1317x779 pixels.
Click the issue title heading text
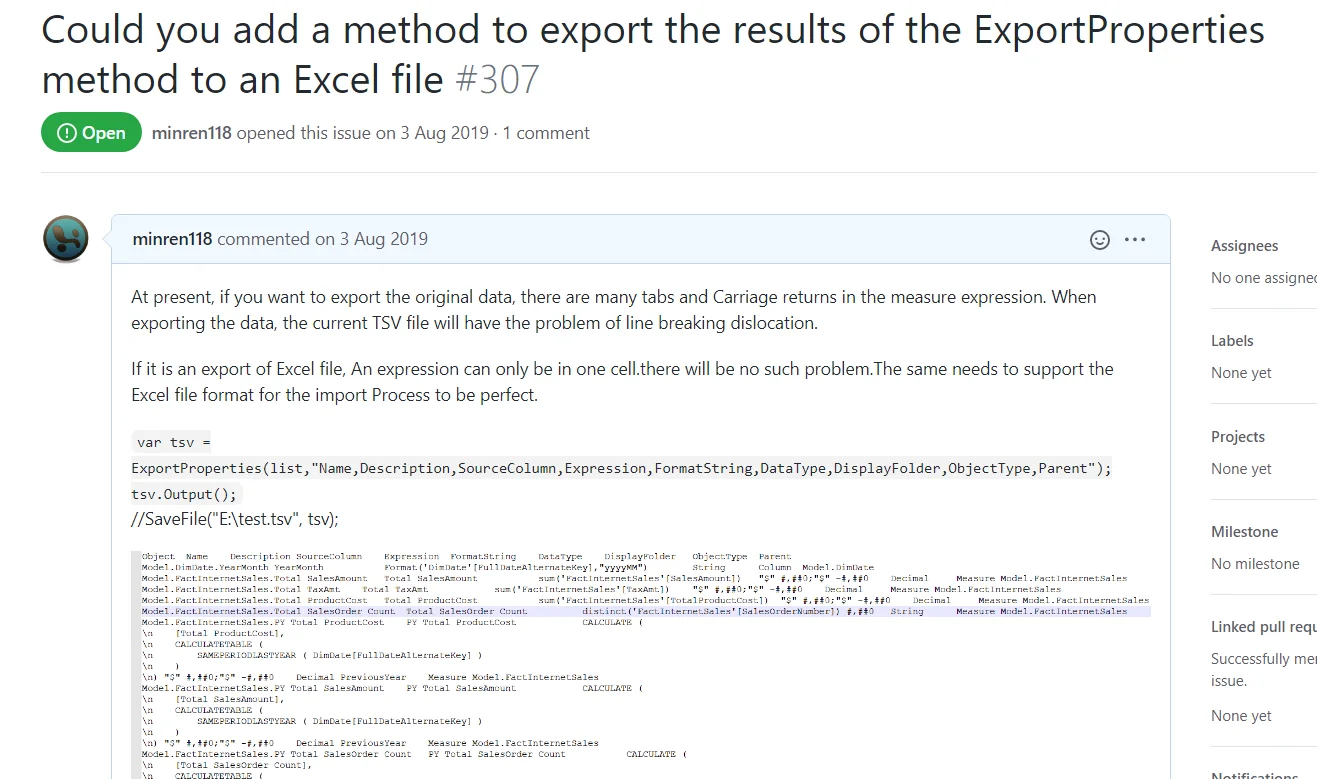[x=652, y=55]
